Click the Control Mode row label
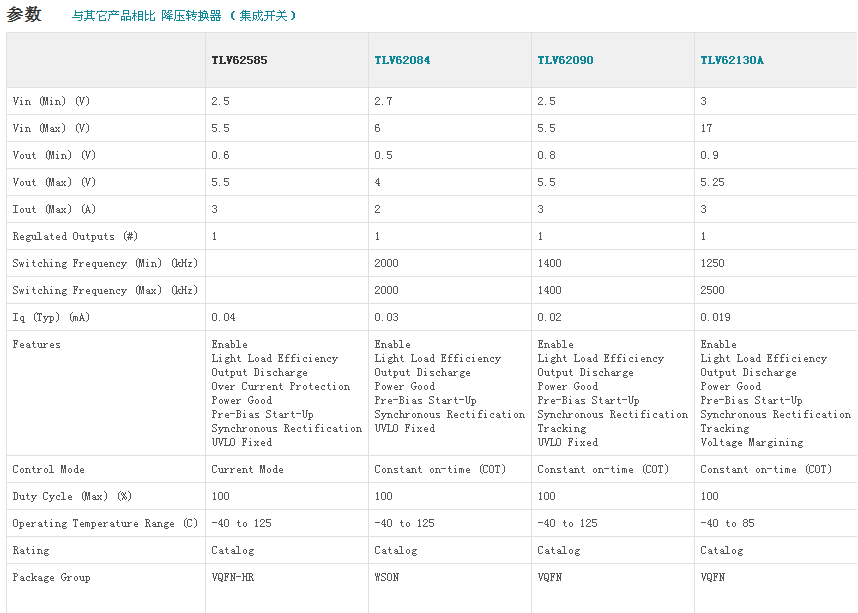Image resolution: width=858 pixels, height=613 pixels. 48,469
